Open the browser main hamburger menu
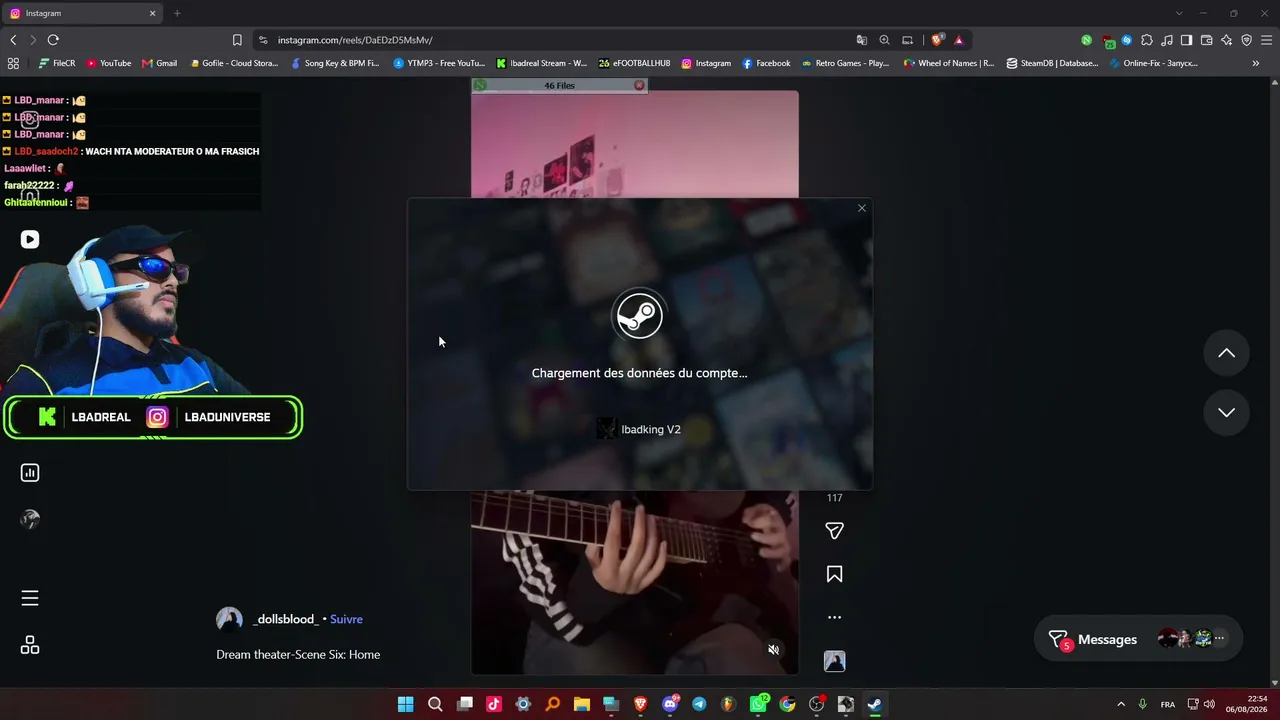Image resolution: width=1280 pixels, height=720 pixels. click(x=1266, y=40)
